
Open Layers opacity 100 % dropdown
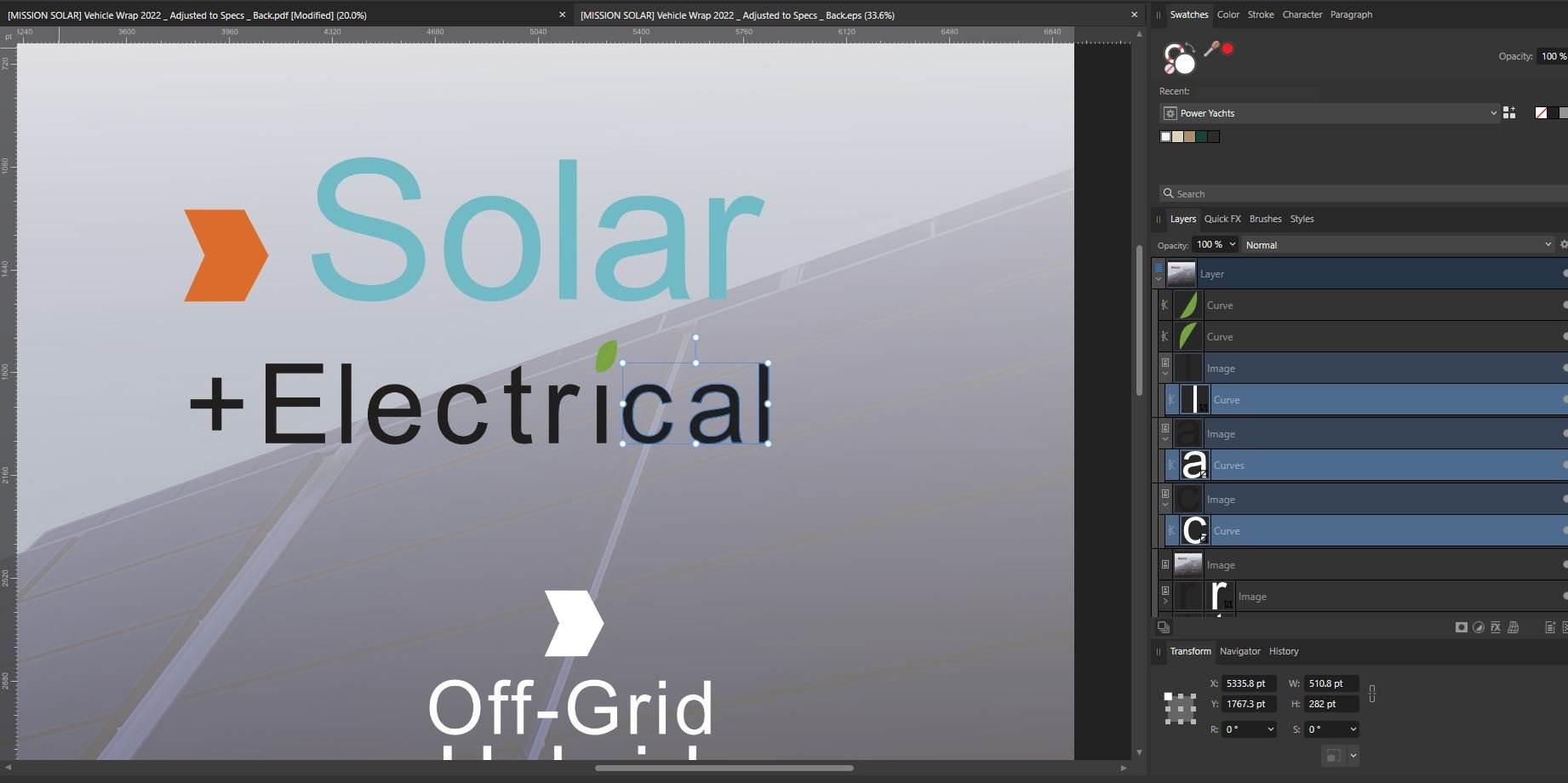(1232, 245)
